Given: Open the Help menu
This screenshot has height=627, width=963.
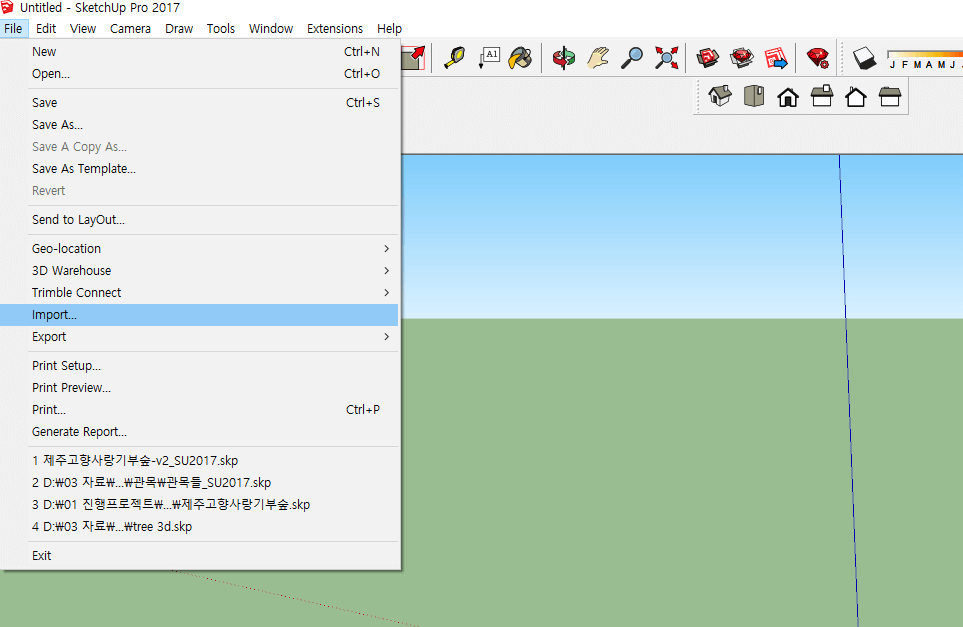Looking at the screenshot, I should (x=389, y=28).
